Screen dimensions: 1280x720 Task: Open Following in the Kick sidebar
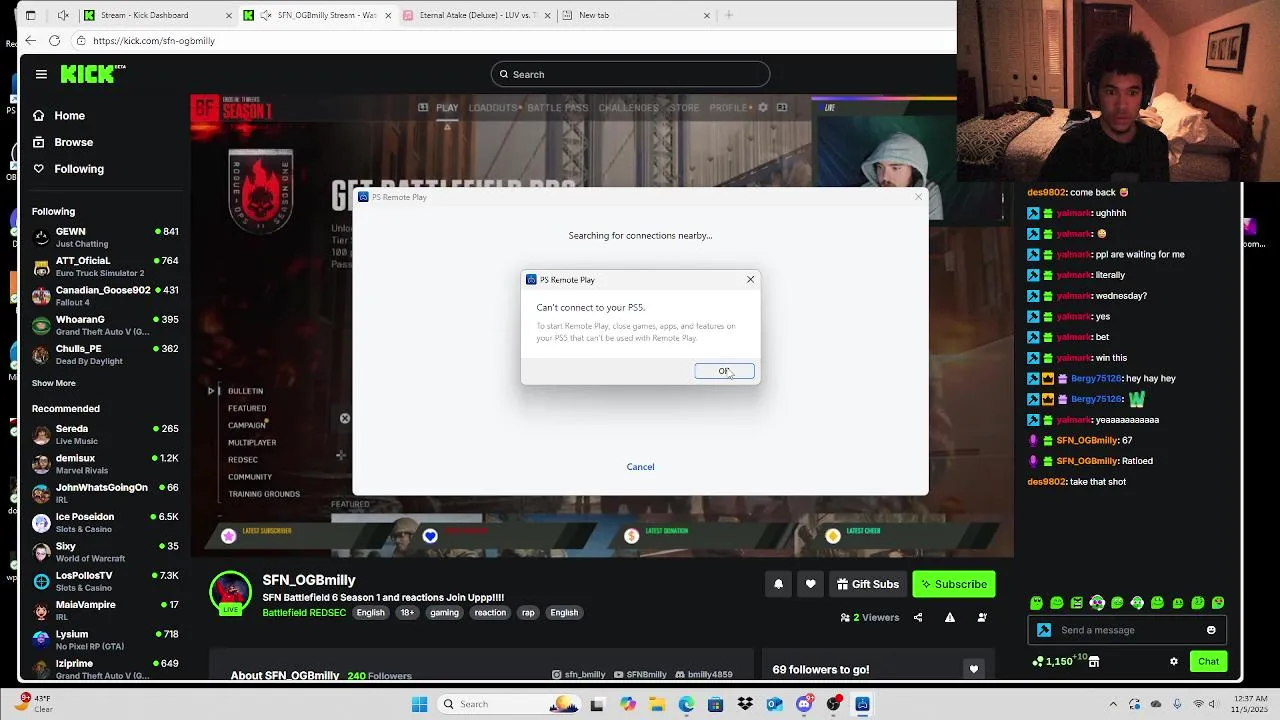68,169
